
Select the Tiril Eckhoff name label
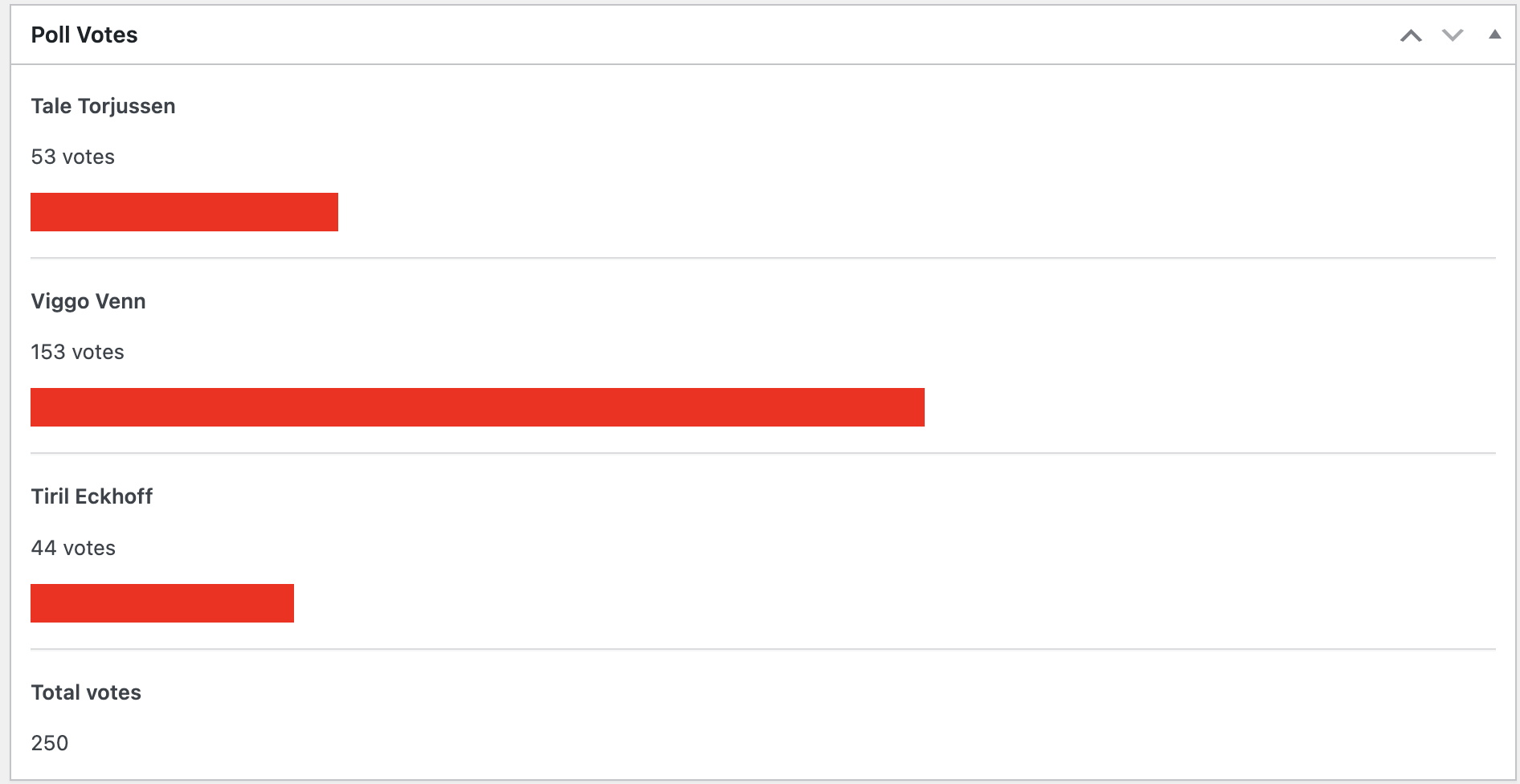92,496
